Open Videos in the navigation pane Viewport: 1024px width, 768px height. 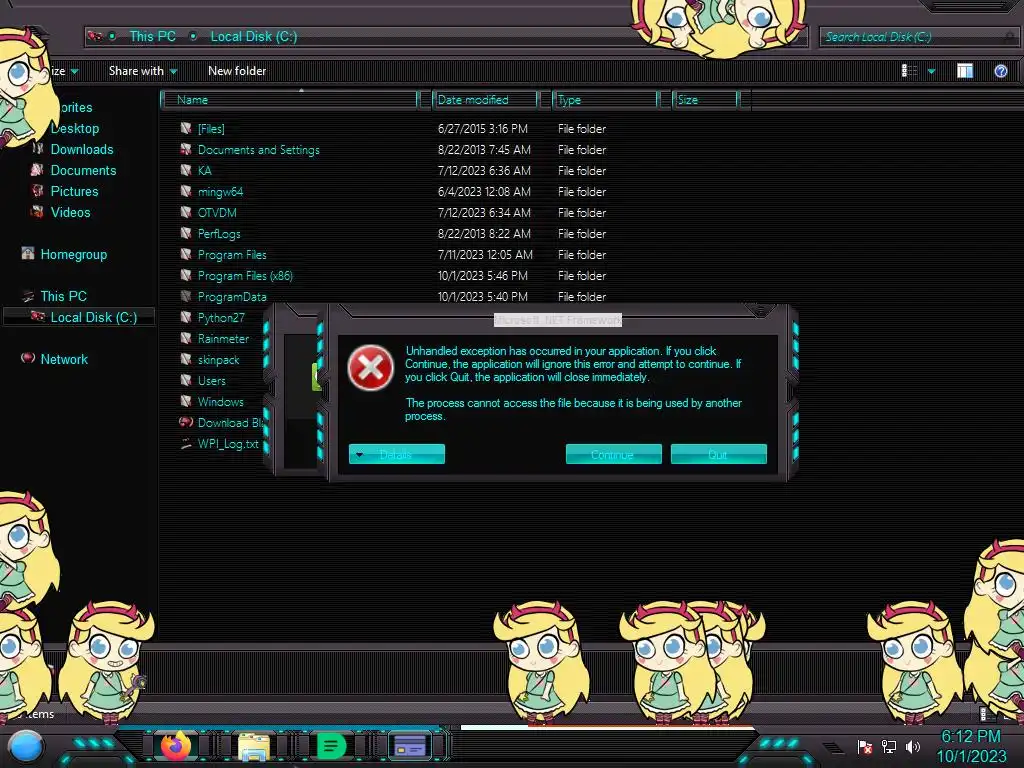[71, 212]
